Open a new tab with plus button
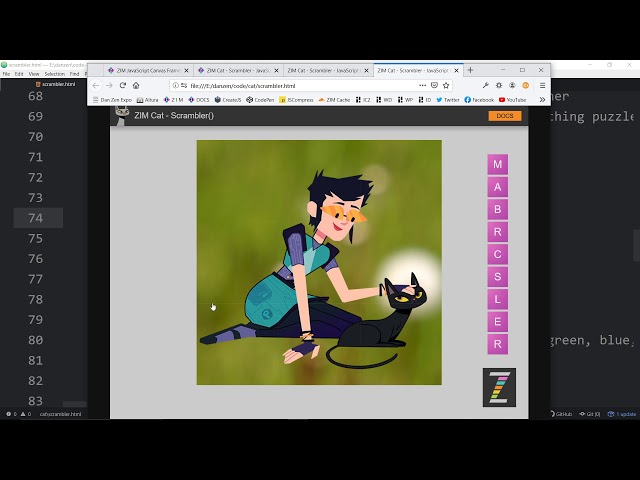 (x=470, y=70)
